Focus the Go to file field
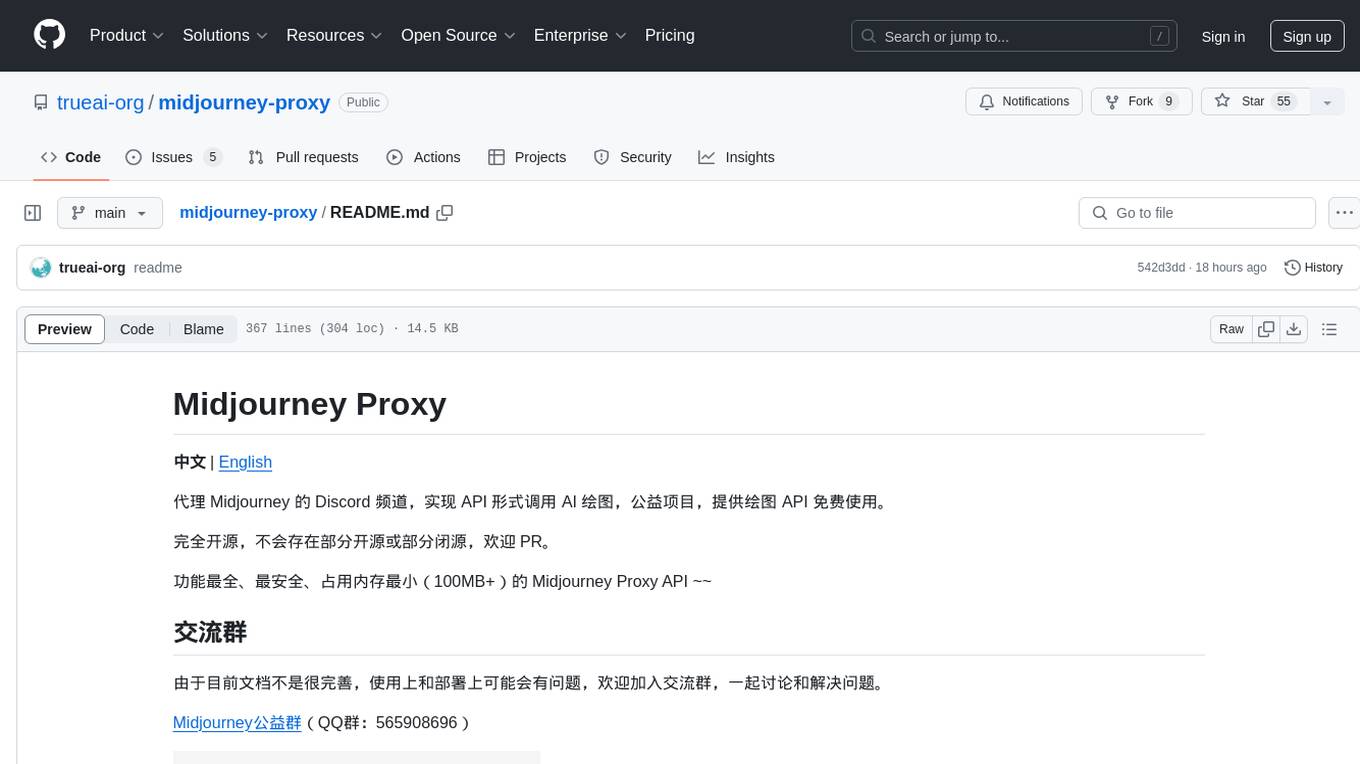This screenshot has height=764, width=1360. coord(1197,213)
